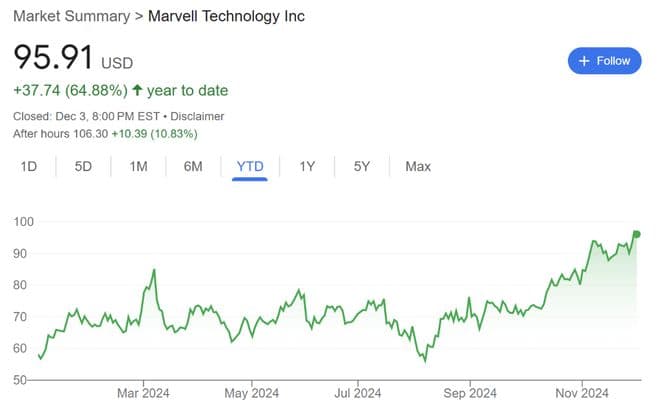Switch to the 5Y chart view
The height and width of the screenshot is (412, 660).
(362, 166)
